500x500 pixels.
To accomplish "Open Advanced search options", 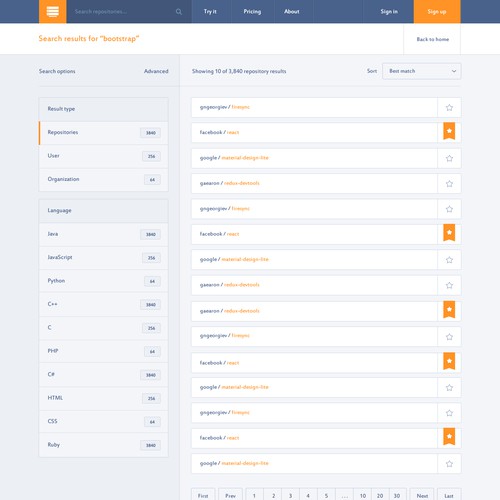I will (156, 71).
